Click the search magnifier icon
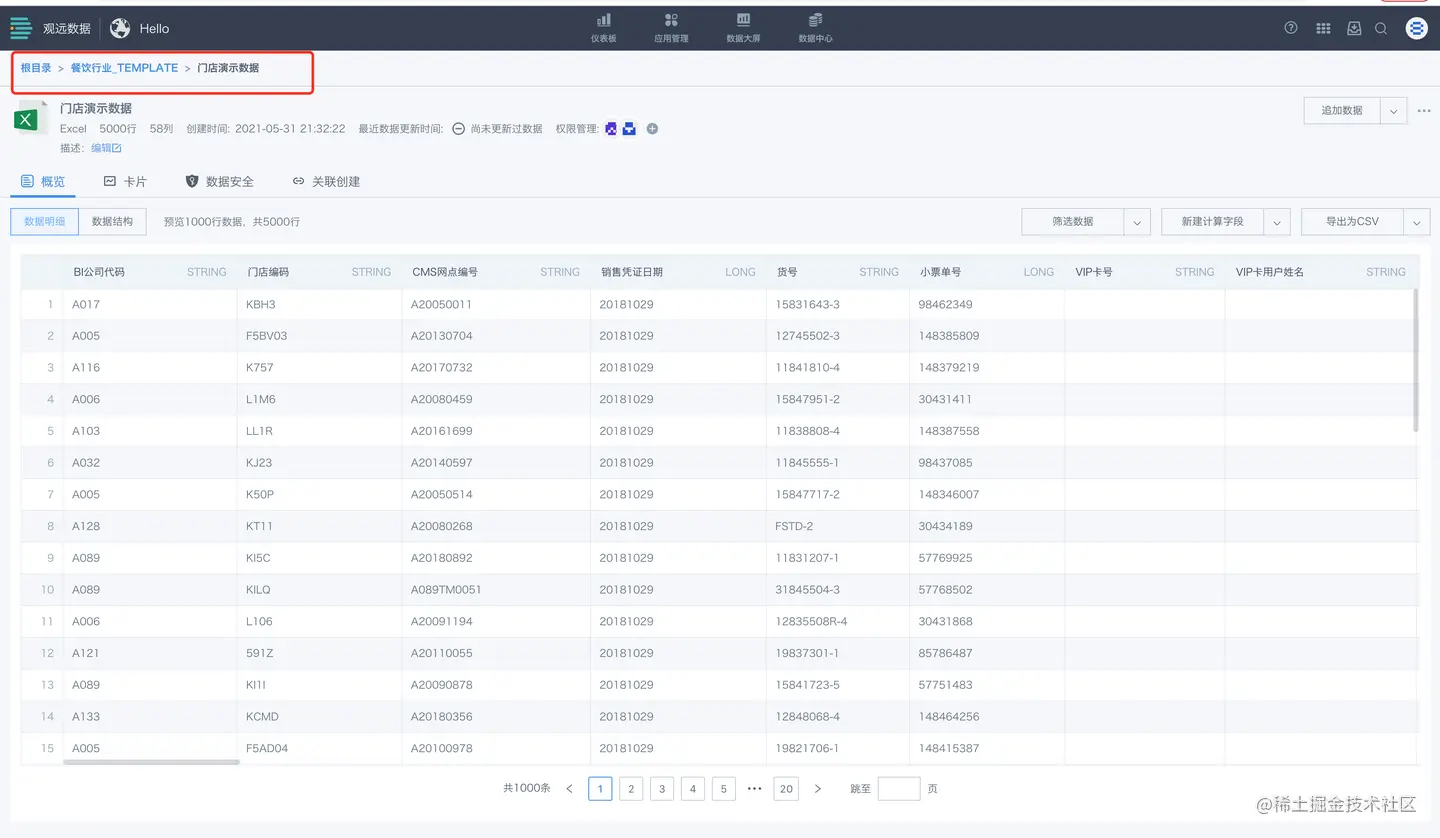This screenshot has height=838, width=1440. pos(1381,29)
